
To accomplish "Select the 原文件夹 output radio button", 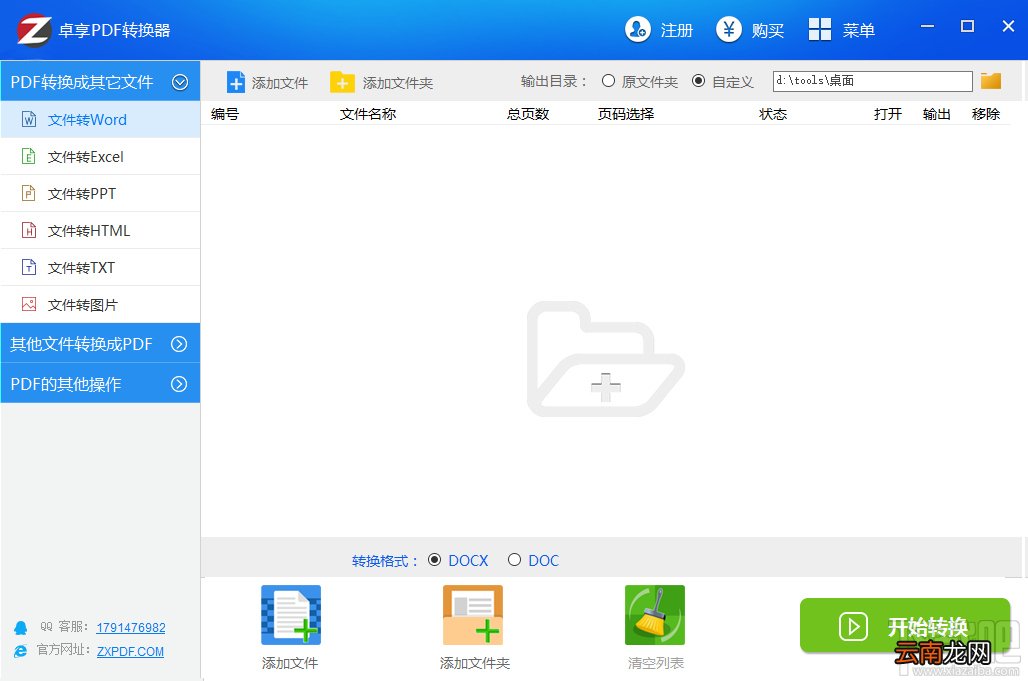I will [x=608, y=81].
